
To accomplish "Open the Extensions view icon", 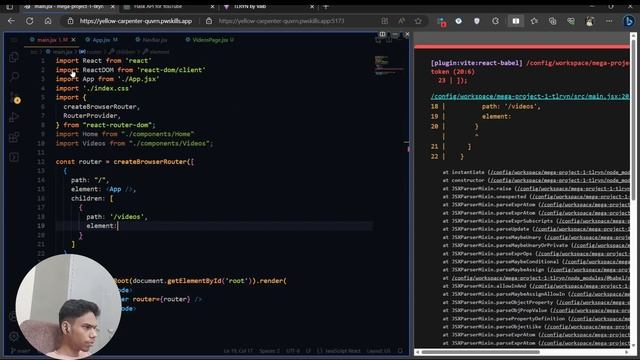I will [14, 137].
